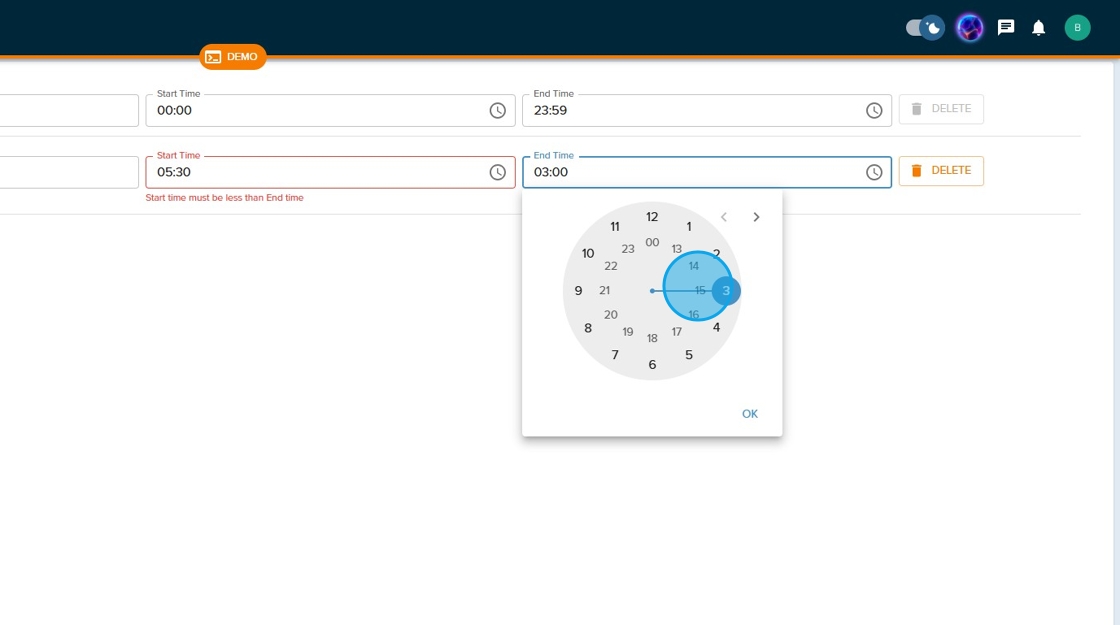Click clock icon in End Time 03:00 field
This screenshot has height=625, width=1120.
(x=874, y=173)
